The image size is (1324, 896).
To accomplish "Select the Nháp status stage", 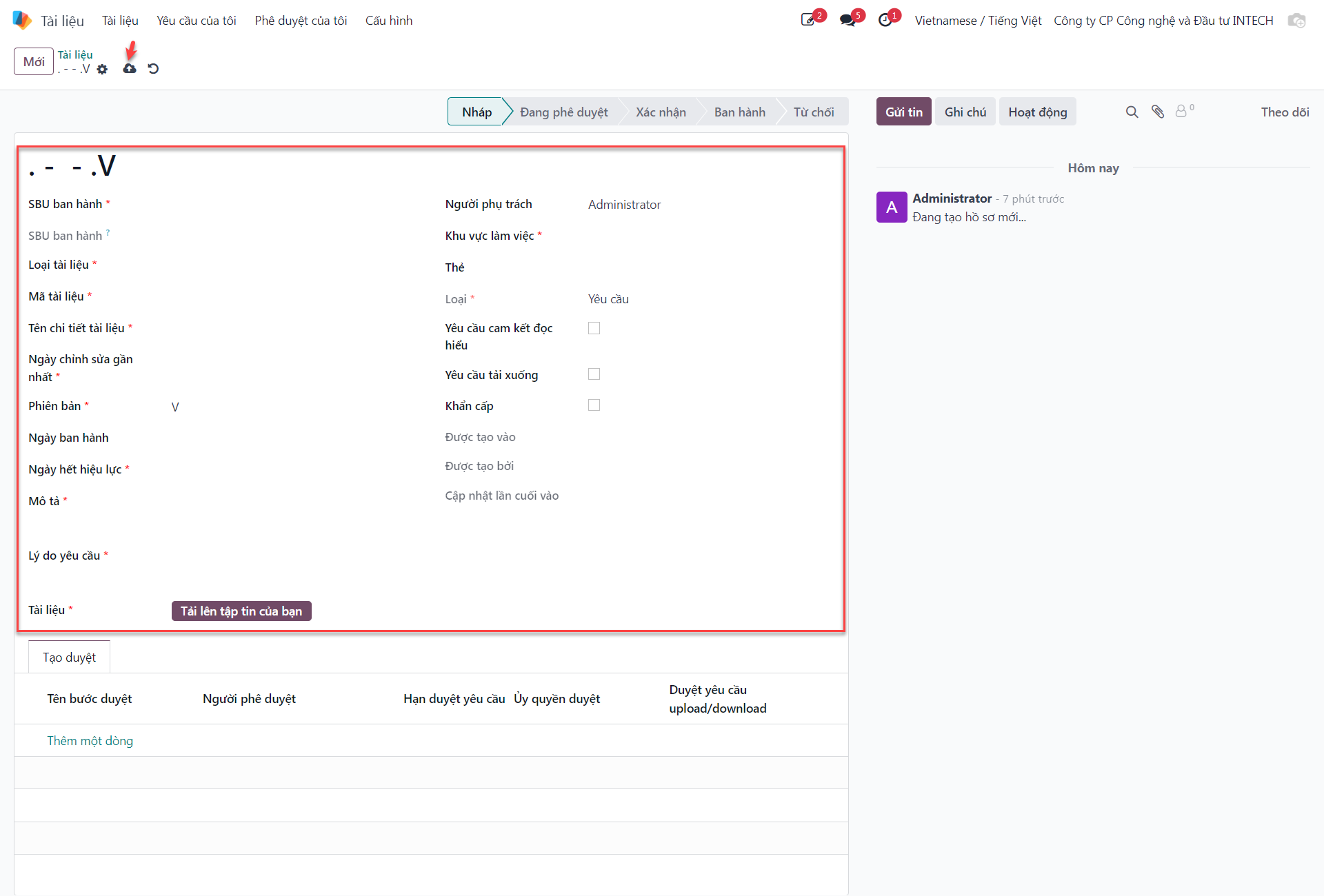I will click(477, 112).
